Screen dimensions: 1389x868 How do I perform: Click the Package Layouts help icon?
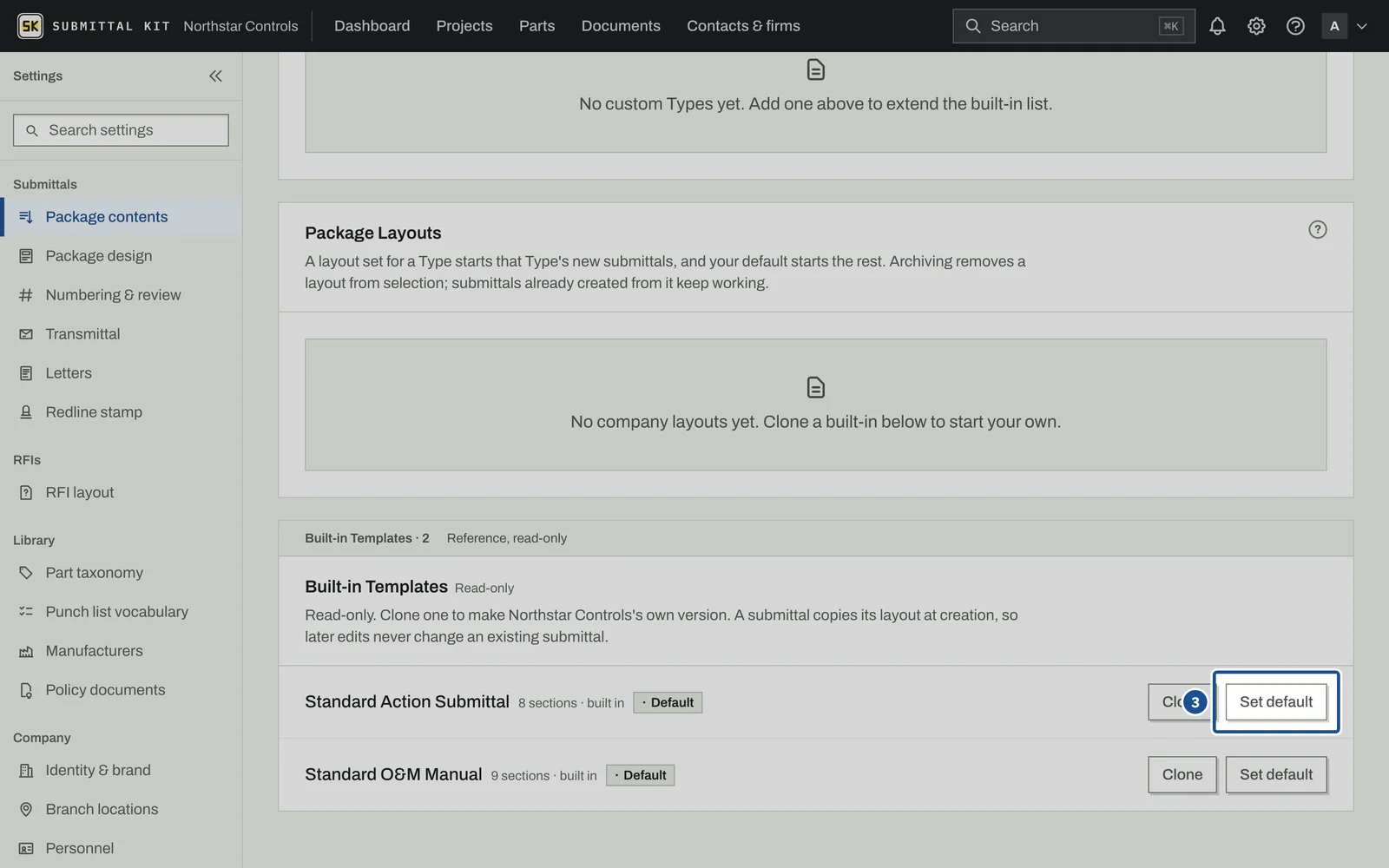pos(1317,229)
